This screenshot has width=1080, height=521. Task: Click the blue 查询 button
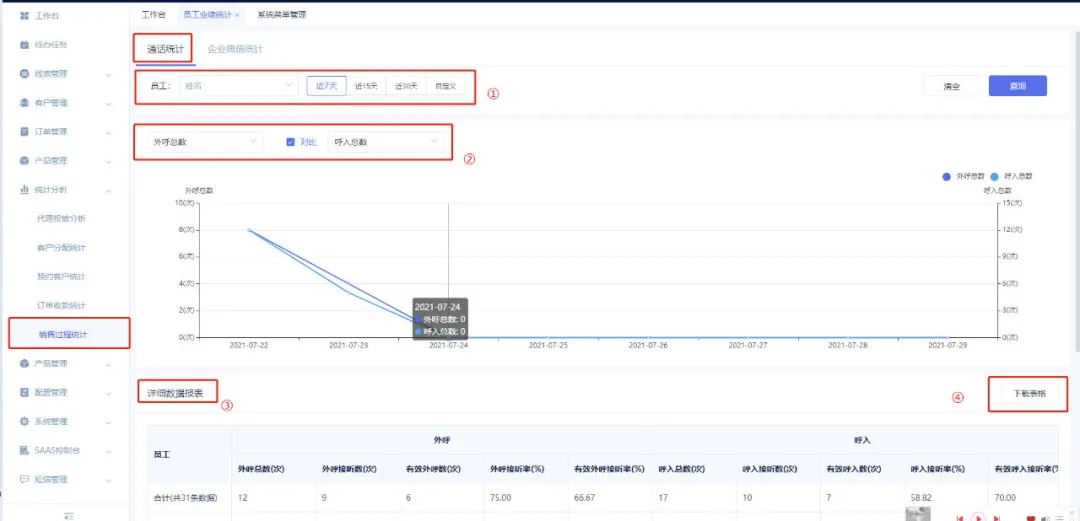coord(1017,86)
